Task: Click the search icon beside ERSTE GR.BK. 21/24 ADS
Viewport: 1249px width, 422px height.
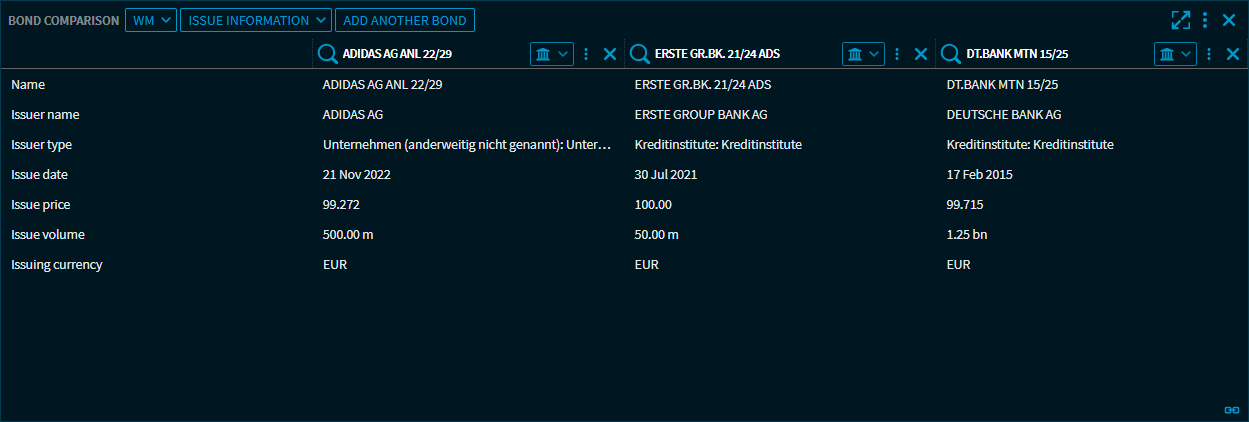Action: [x=640, y=54]
